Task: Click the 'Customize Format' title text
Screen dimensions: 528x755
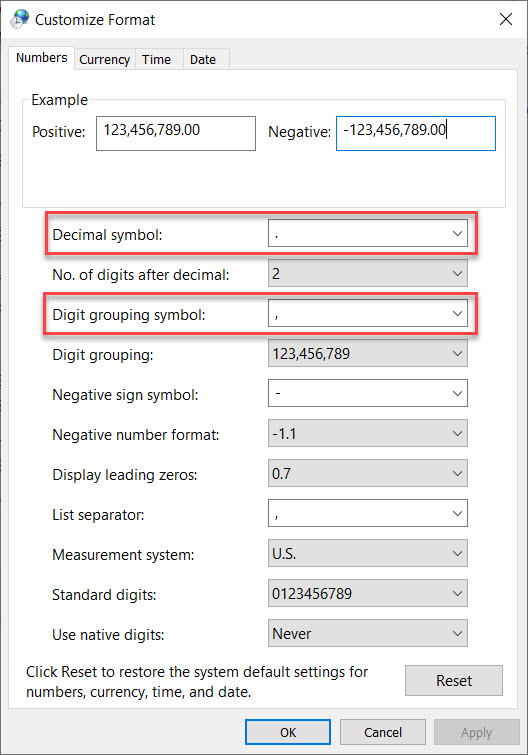Action: click(x=95, y=20)
